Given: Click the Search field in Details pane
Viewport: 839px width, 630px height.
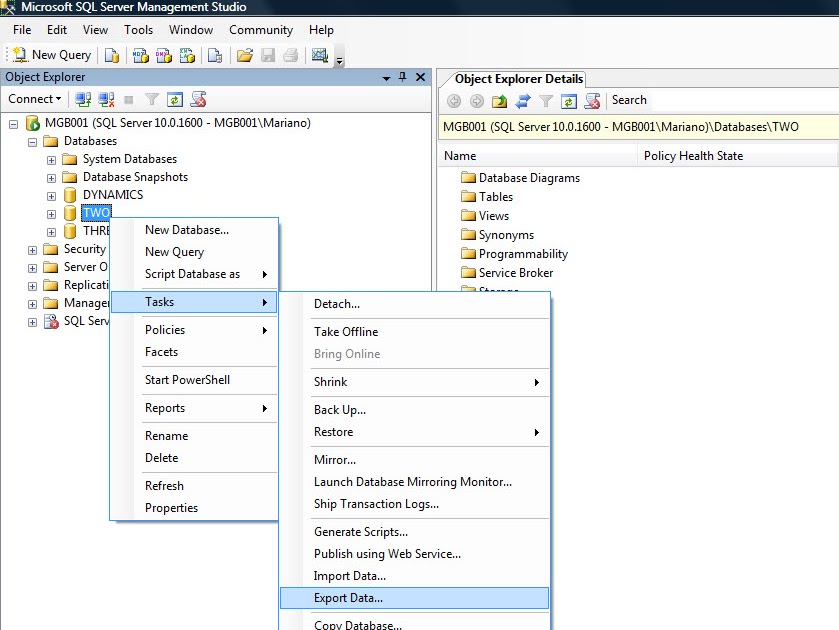Looking at the screenshot, I should 744,100.
